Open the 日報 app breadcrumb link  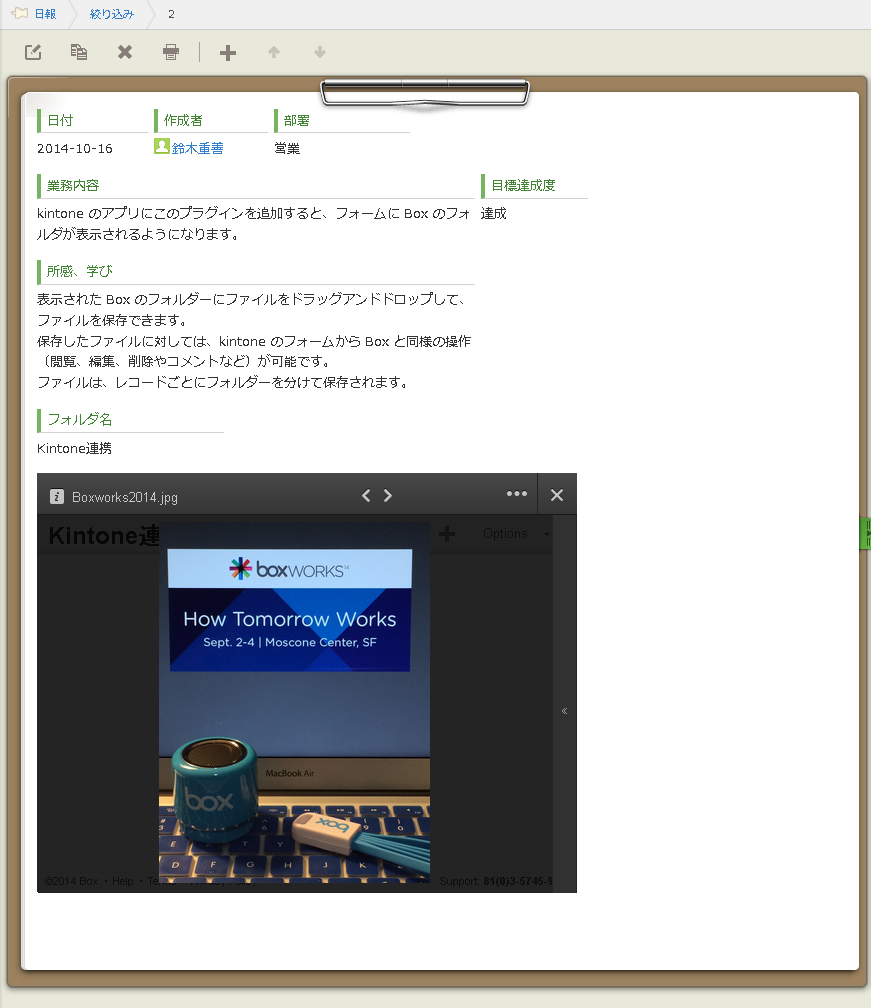[x=45, y=14]
